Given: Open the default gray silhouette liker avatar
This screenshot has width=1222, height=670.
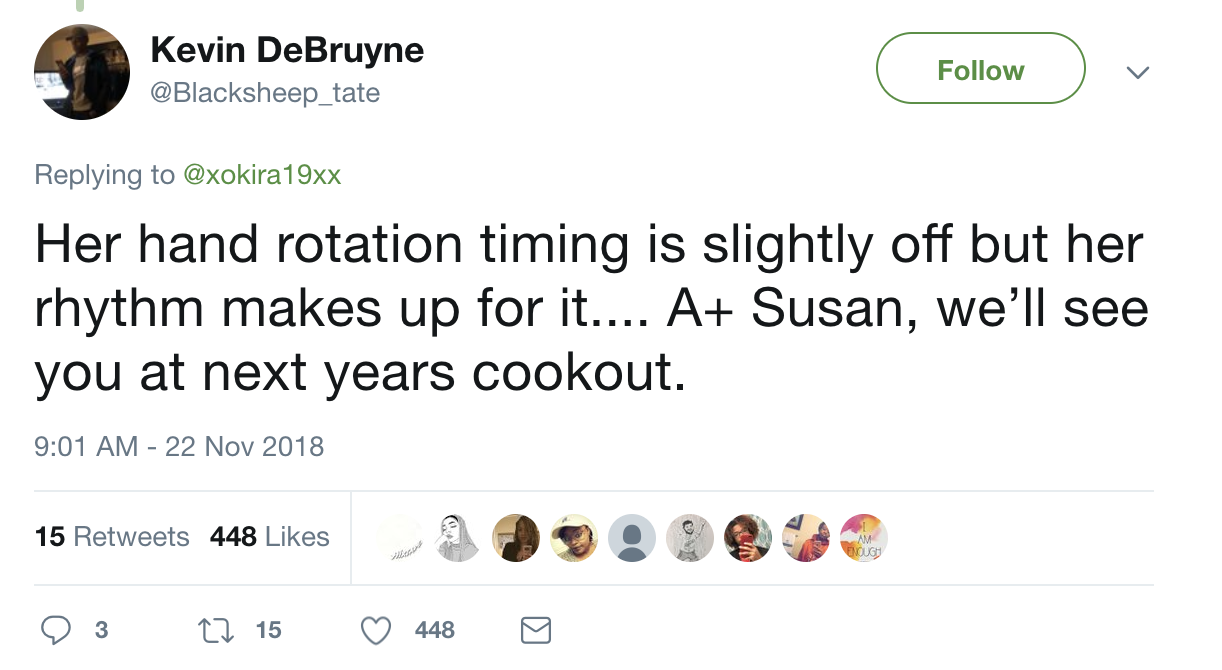Looking at the screenshot, I should coord(632,538).
